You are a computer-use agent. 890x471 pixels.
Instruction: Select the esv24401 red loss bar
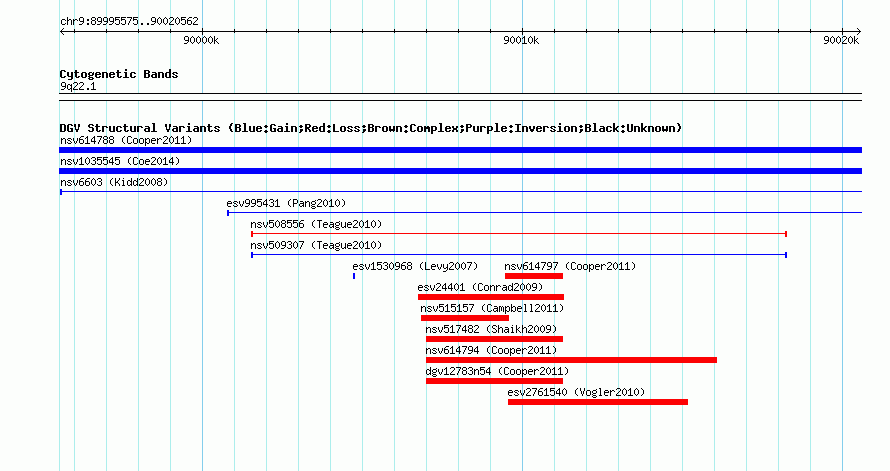tap(491, 297)
